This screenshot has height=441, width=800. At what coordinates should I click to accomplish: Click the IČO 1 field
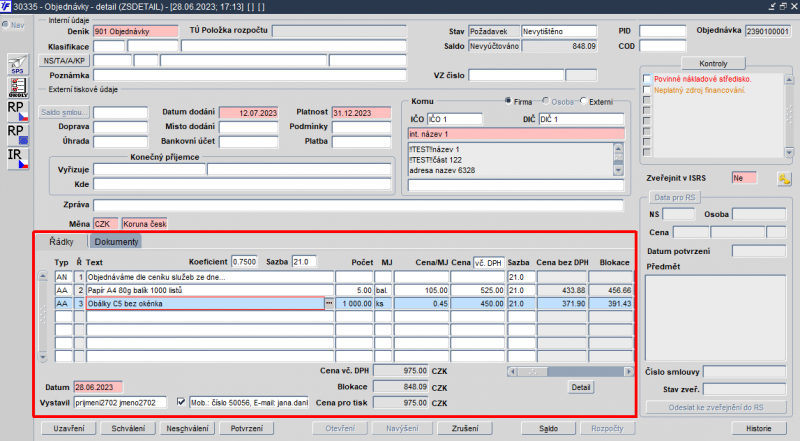coord(454,119)
